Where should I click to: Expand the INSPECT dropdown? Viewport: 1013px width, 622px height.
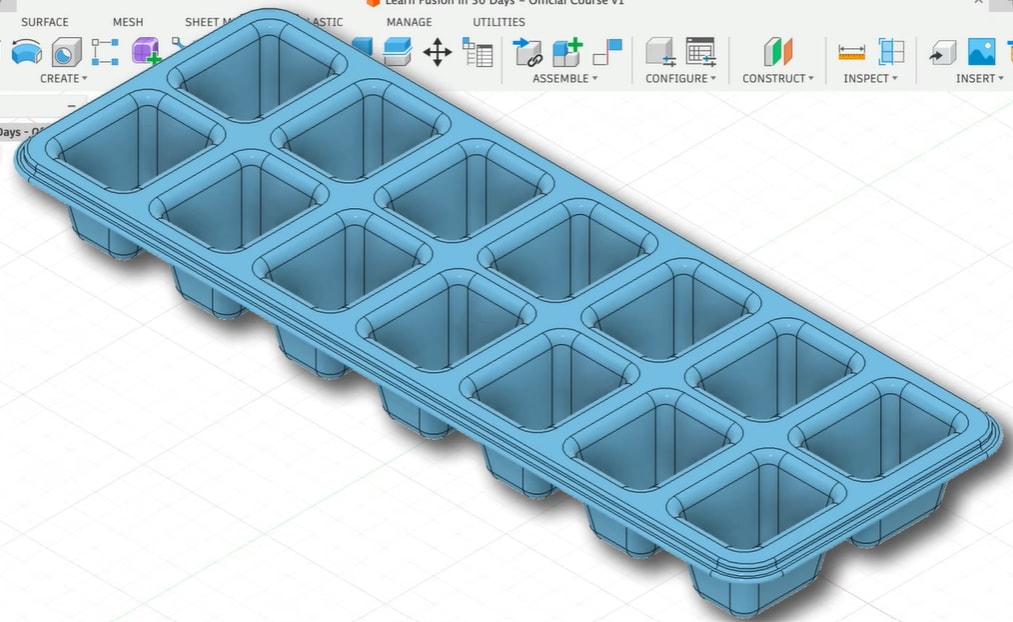(x=870, y=78)
